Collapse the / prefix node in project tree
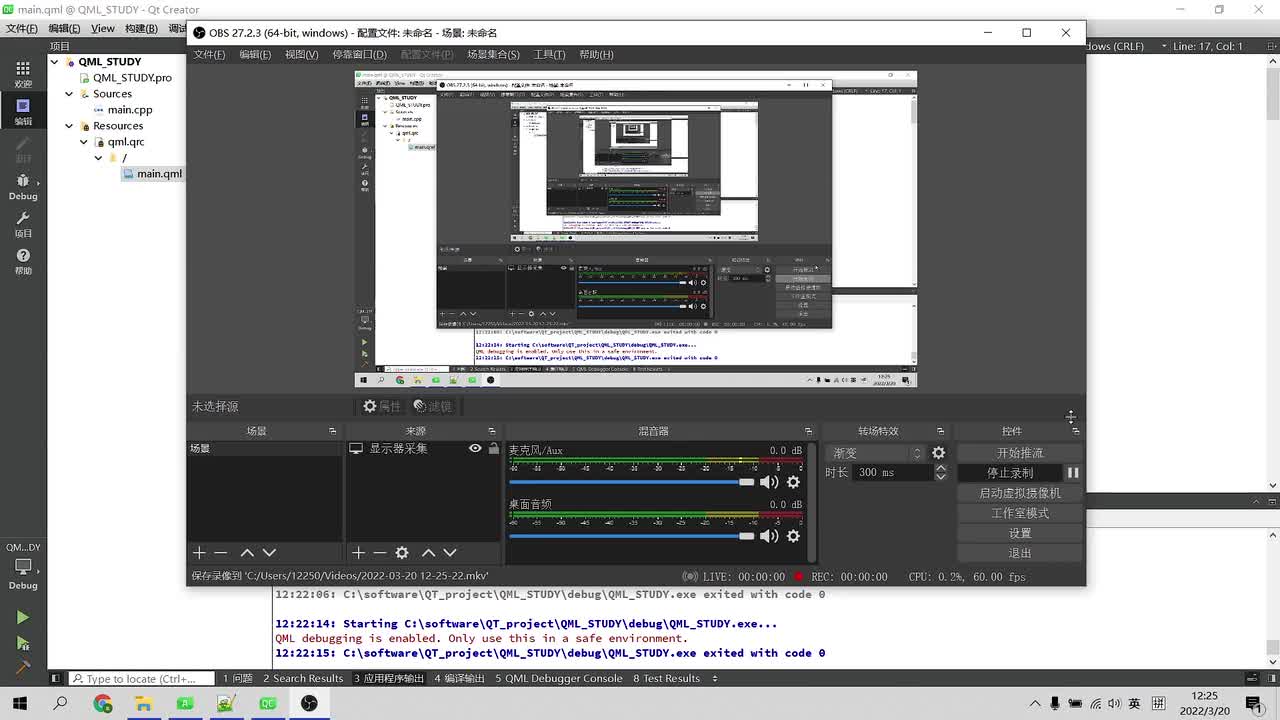The image size is (1280, 720). (x=98, y=158)
